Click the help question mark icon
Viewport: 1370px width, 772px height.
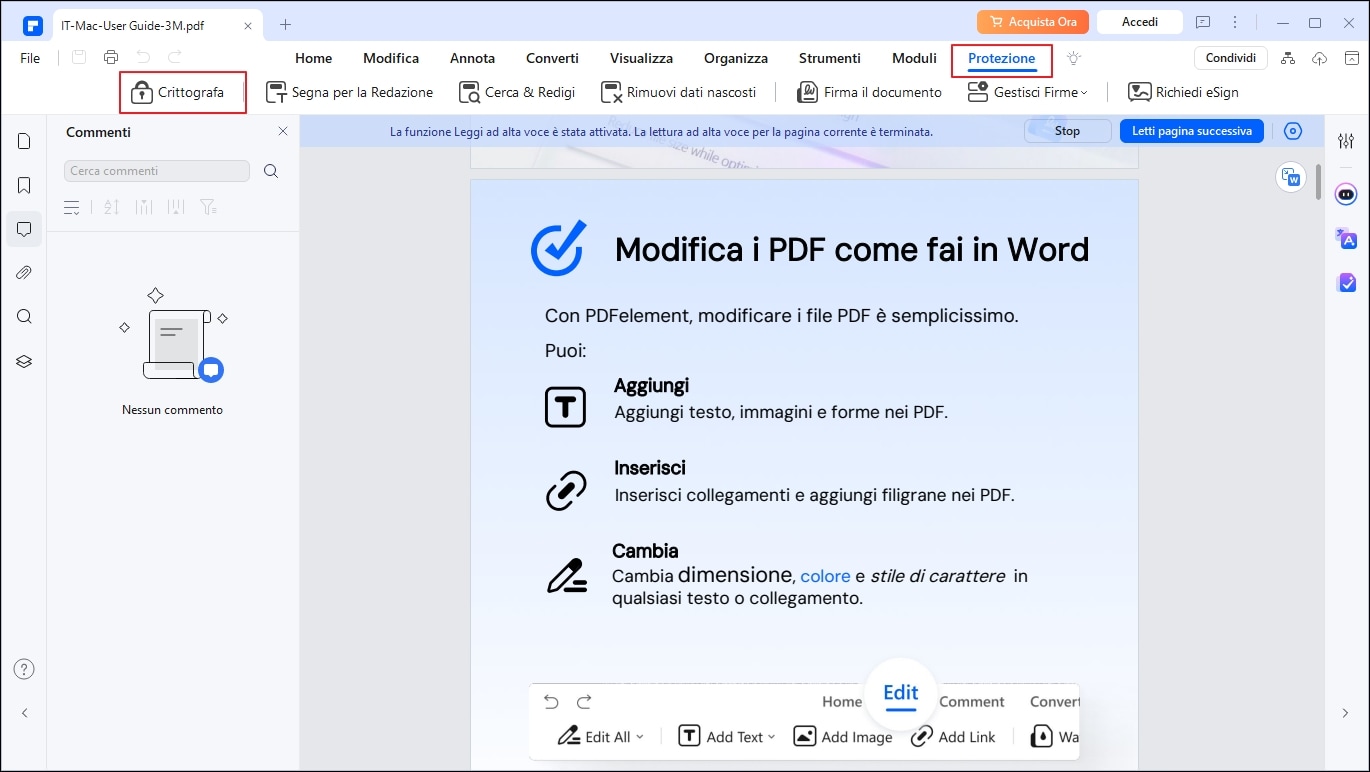tap(24, 669)
